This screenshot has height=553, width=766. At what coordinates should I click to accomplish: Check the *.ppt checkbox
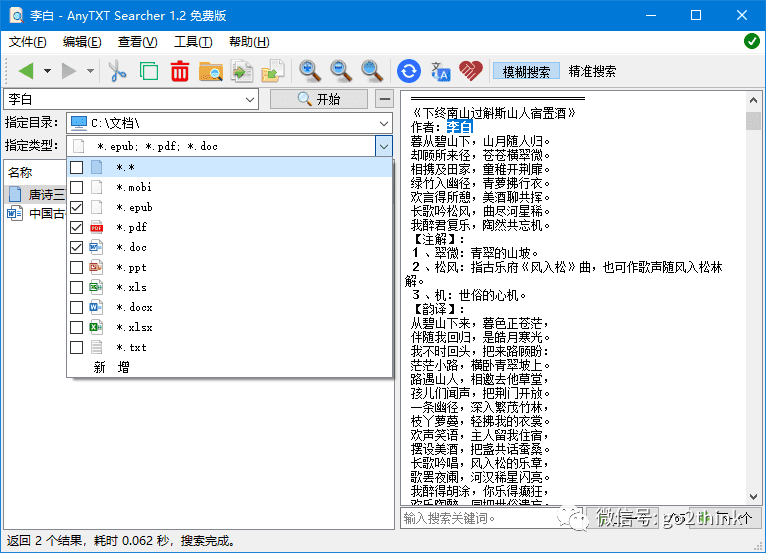(x=76, y=268)
